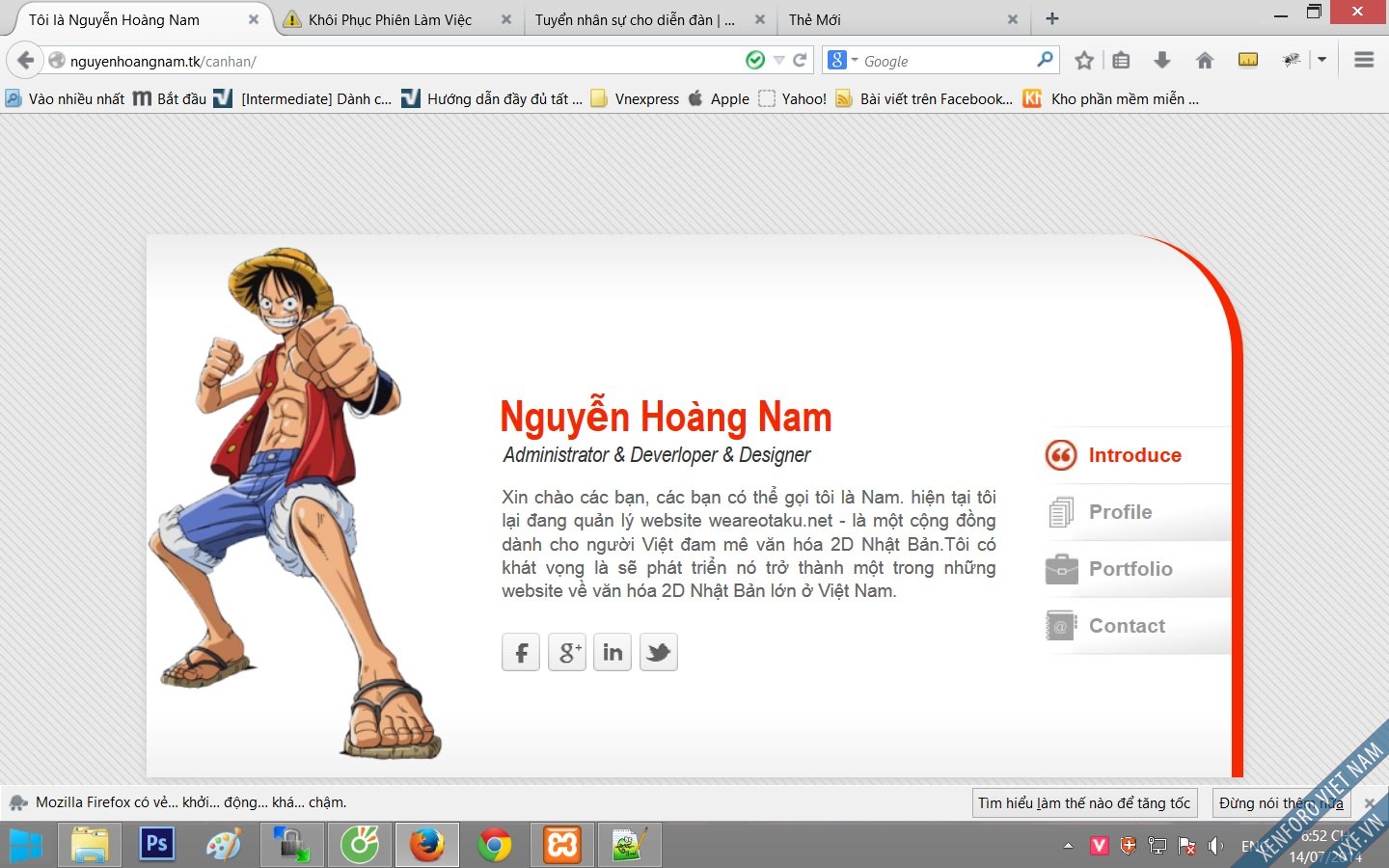Open the Firefox hamburger menu
The height and width of the screenshot is (868, 1389).
pos(1364,60)
